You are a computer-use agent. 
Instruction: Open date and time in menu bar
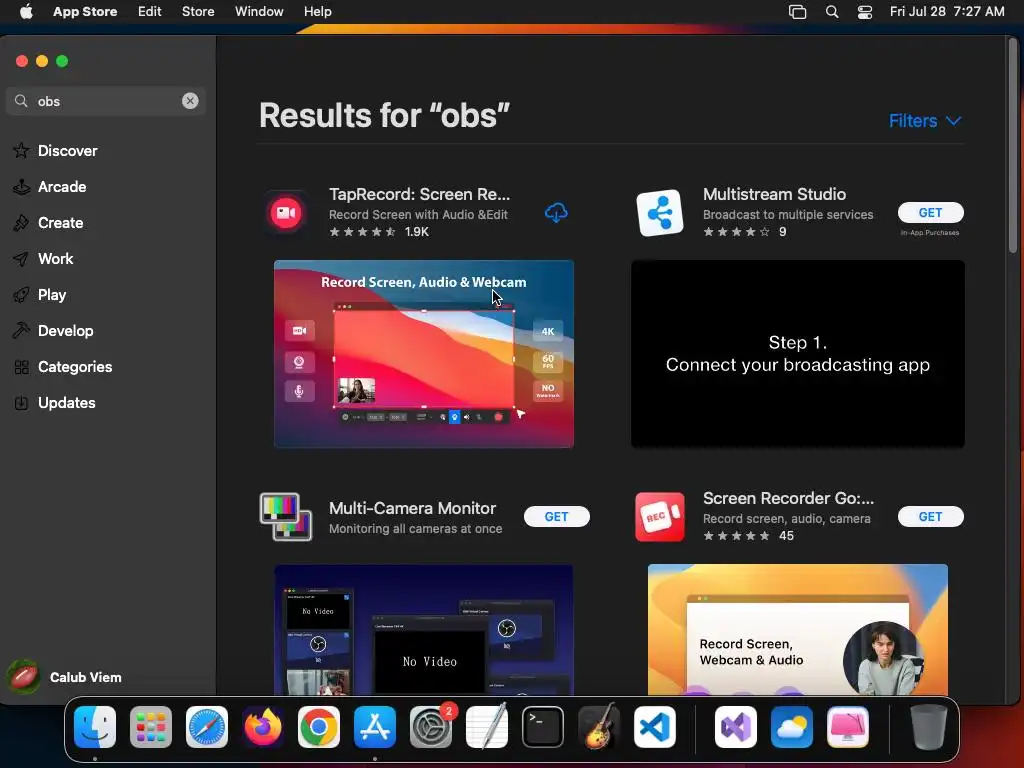[947, 11]
